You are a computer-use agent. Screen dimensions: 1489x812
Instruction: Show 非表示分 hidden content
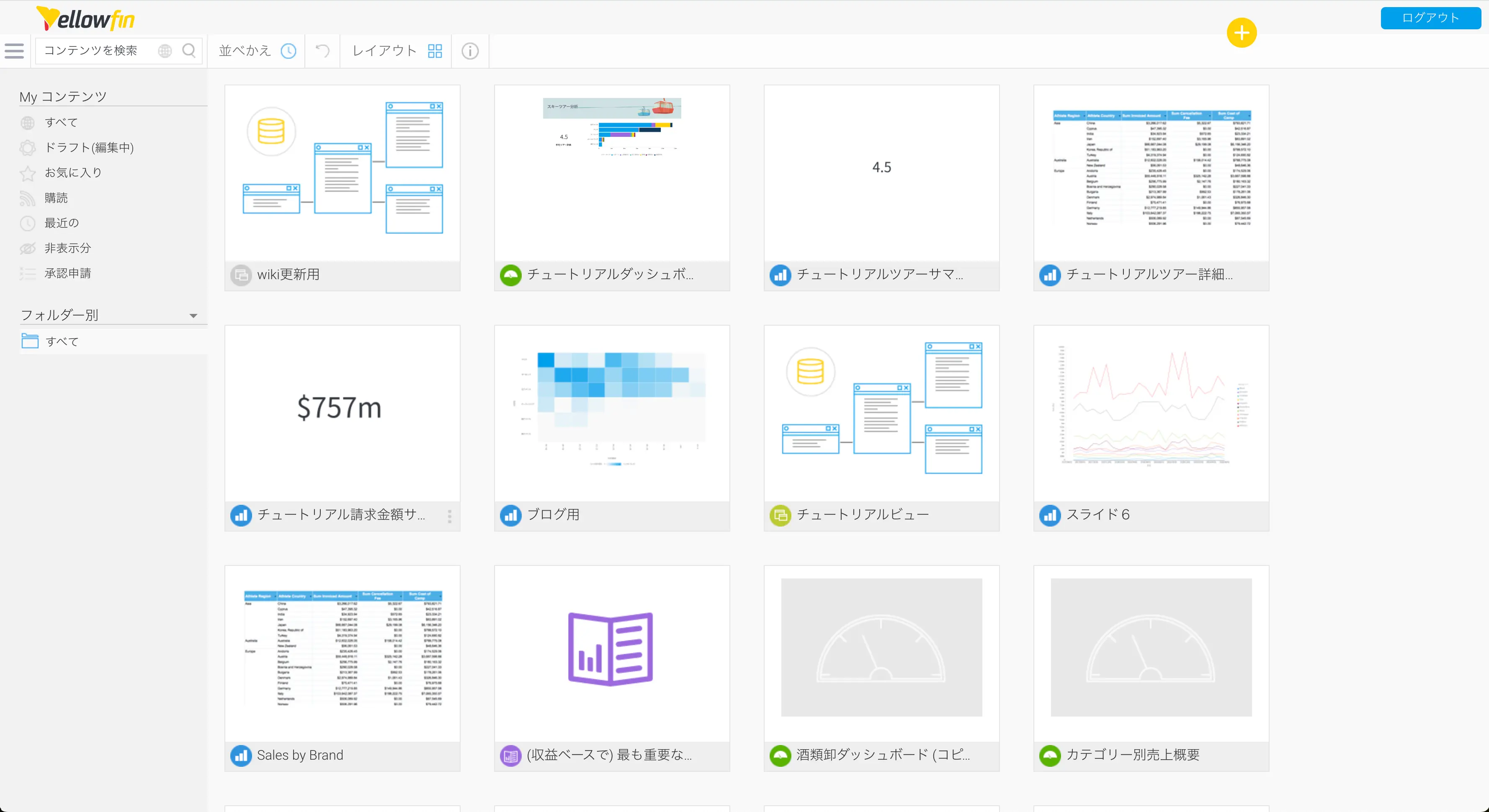click(x=68, y=248)
